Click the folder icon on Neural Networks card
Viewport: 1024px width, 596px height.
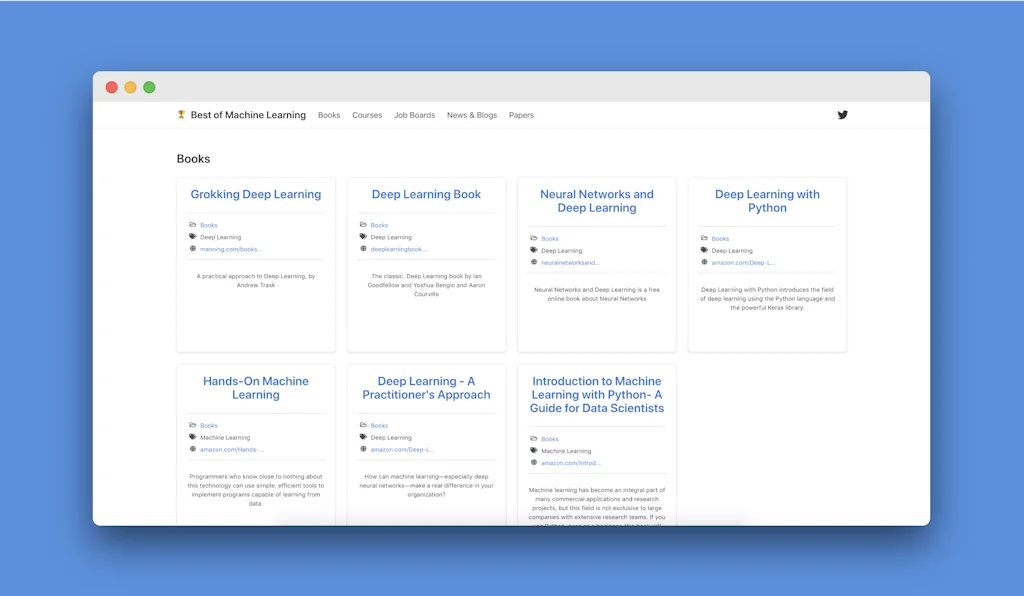pos(536,238)
